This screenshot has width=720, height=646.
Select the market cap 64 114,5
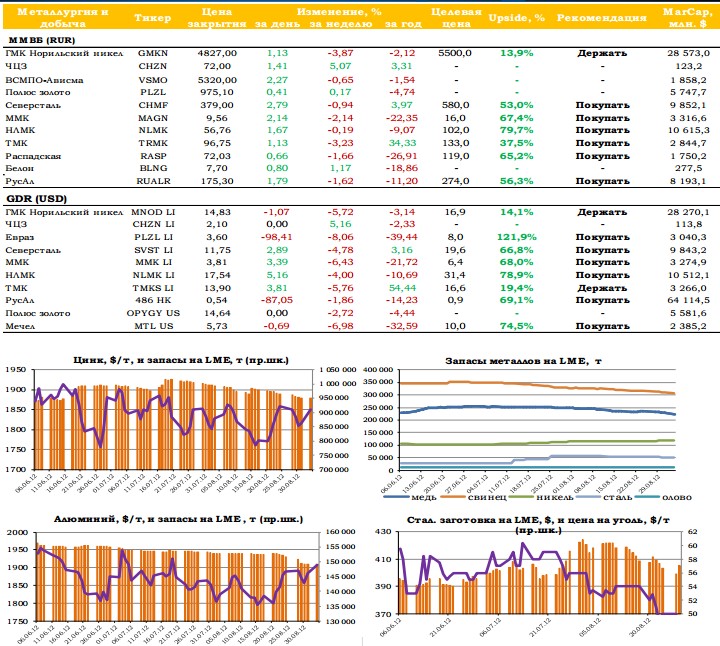tap(688, 300)
